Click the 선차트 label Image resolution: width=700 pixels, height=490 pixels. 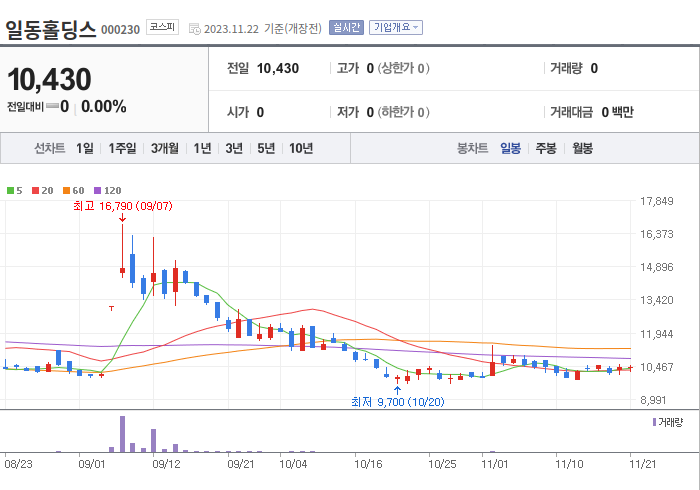click(x=50, y=148)
